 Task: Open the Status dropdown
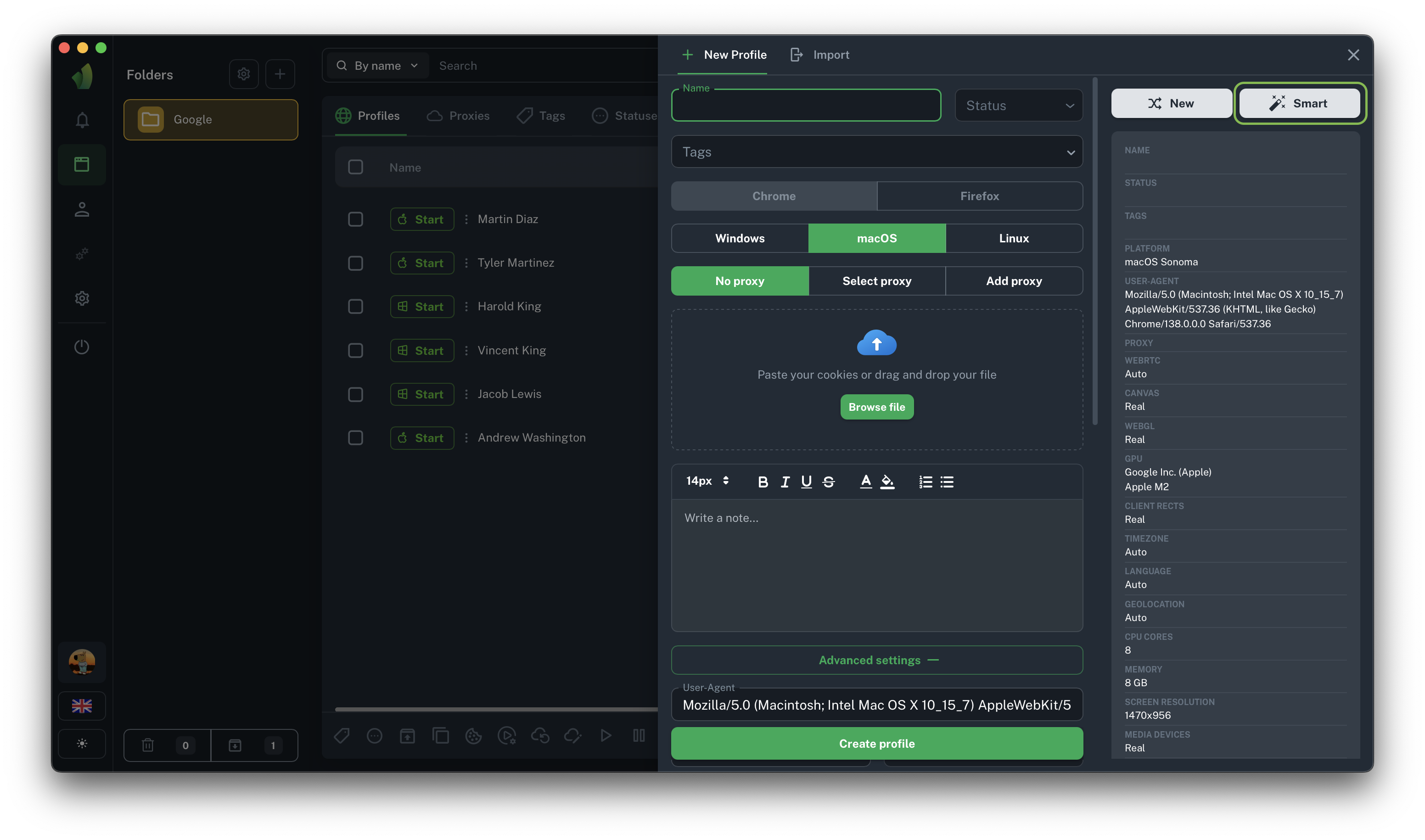tap(1018, 105)
